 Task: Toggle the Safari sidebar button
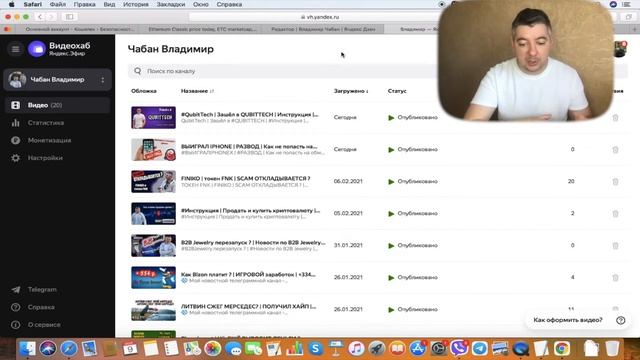70,17
